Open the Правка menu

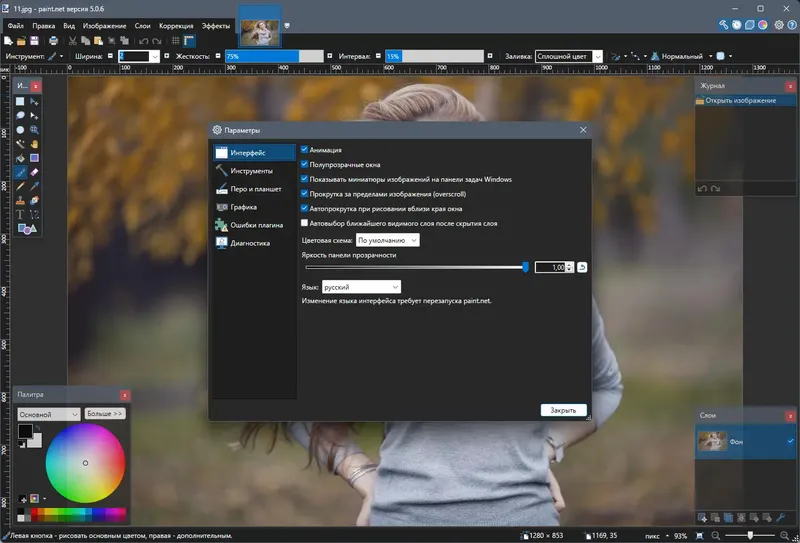[x=44, y=26]
